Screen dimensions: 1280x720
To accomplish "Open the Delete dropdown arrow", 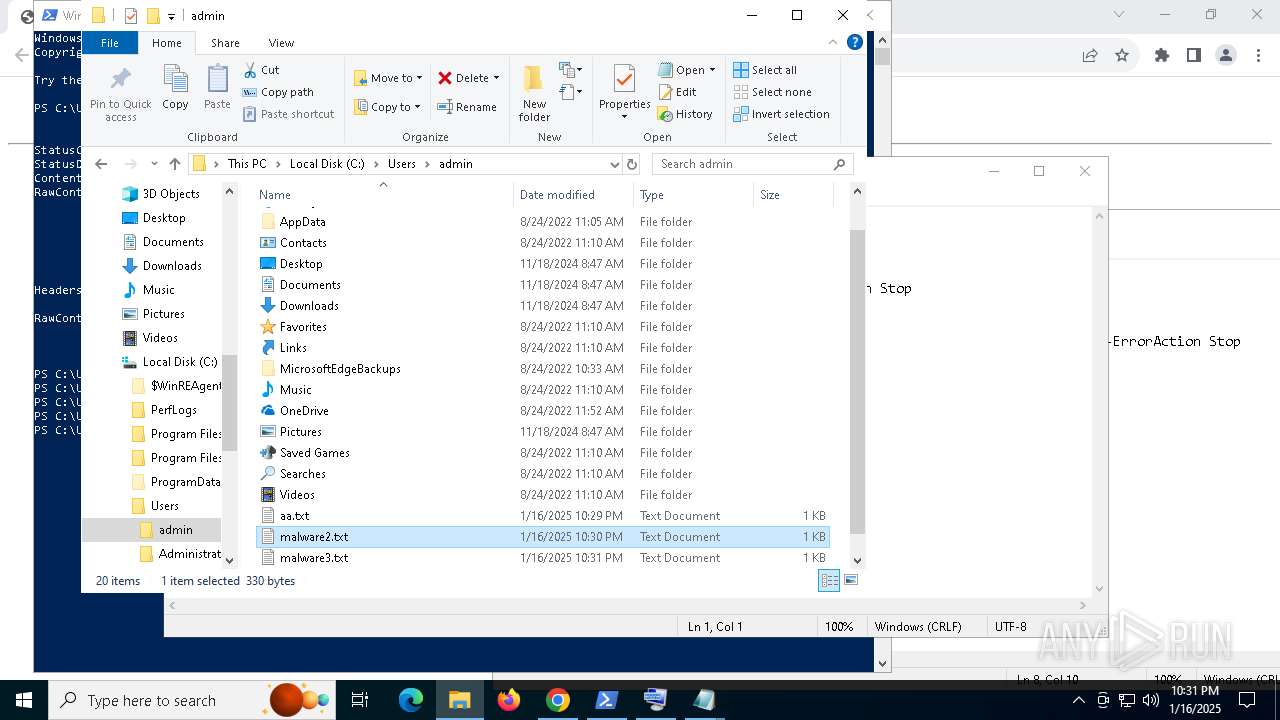I will [x=496, y=78].
